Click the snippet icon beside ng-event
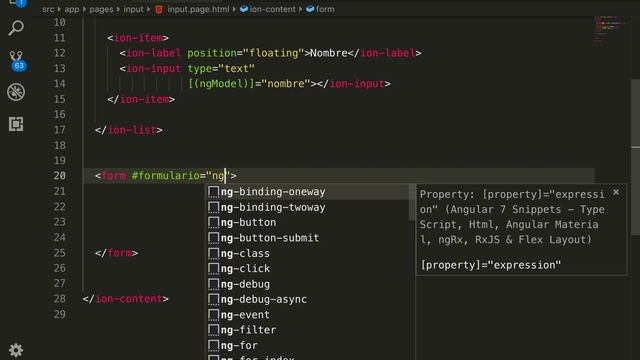The height and width of the screenshot is (360, 640). point(213,315)
